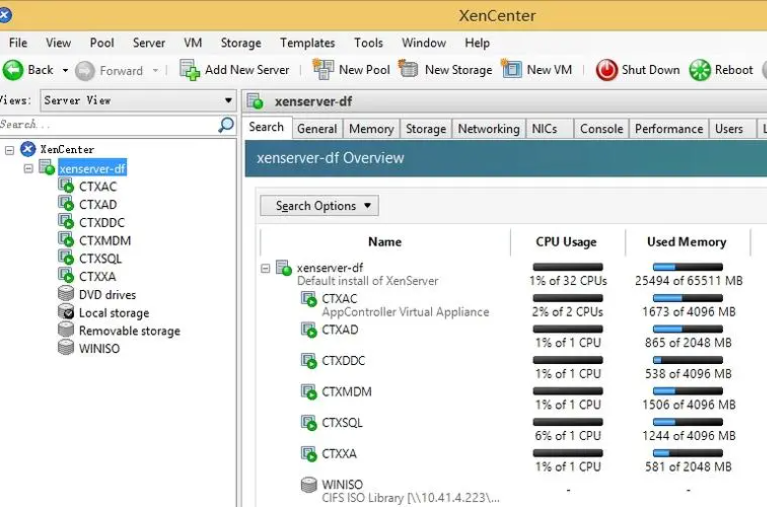Switch to the Networking tab
The width and height of the screenshot is (767, 523).
[x=489, y=129]
